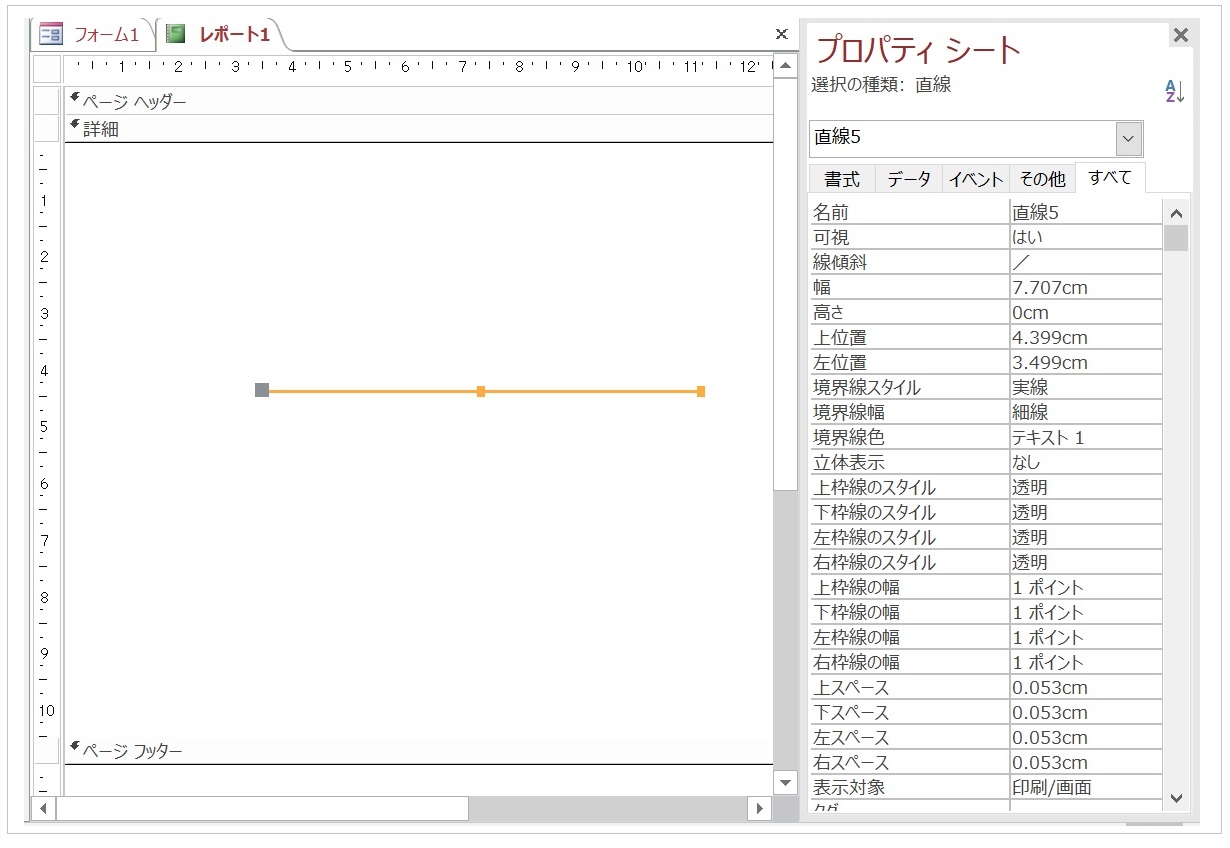Click the 左枠線のスタイル value 透明
The width and height of the screenshot is (1230, 848).
tap(1086, 537)
